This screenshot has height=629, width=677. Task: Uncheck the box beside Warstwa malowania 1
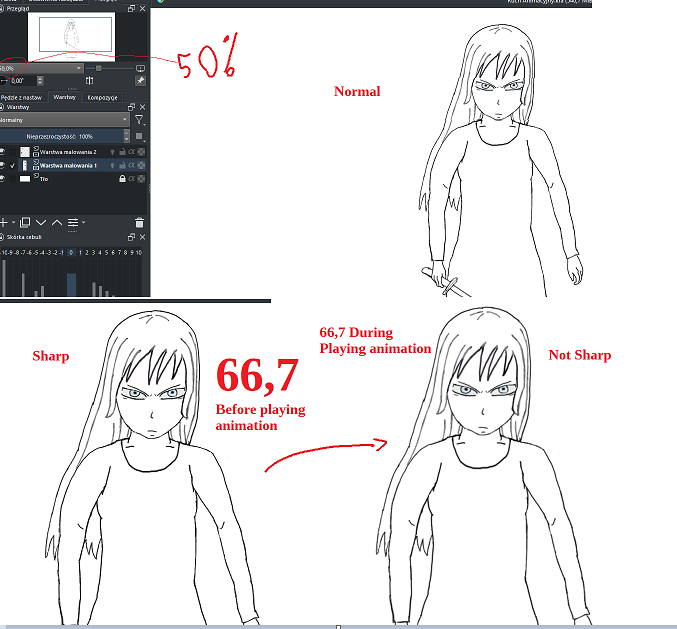coord(13,165)
